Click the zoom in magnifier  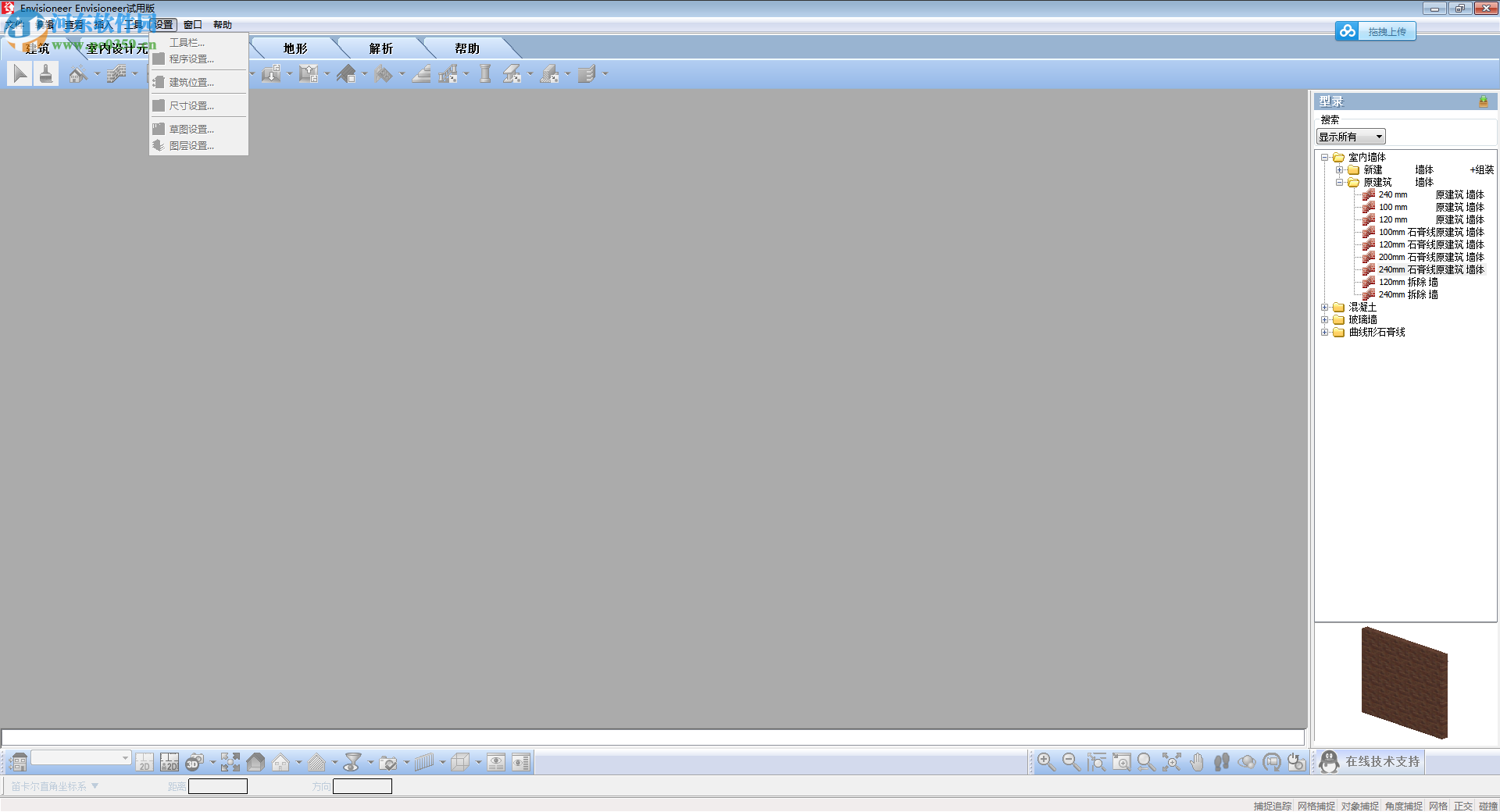(x=1046, y=762)
